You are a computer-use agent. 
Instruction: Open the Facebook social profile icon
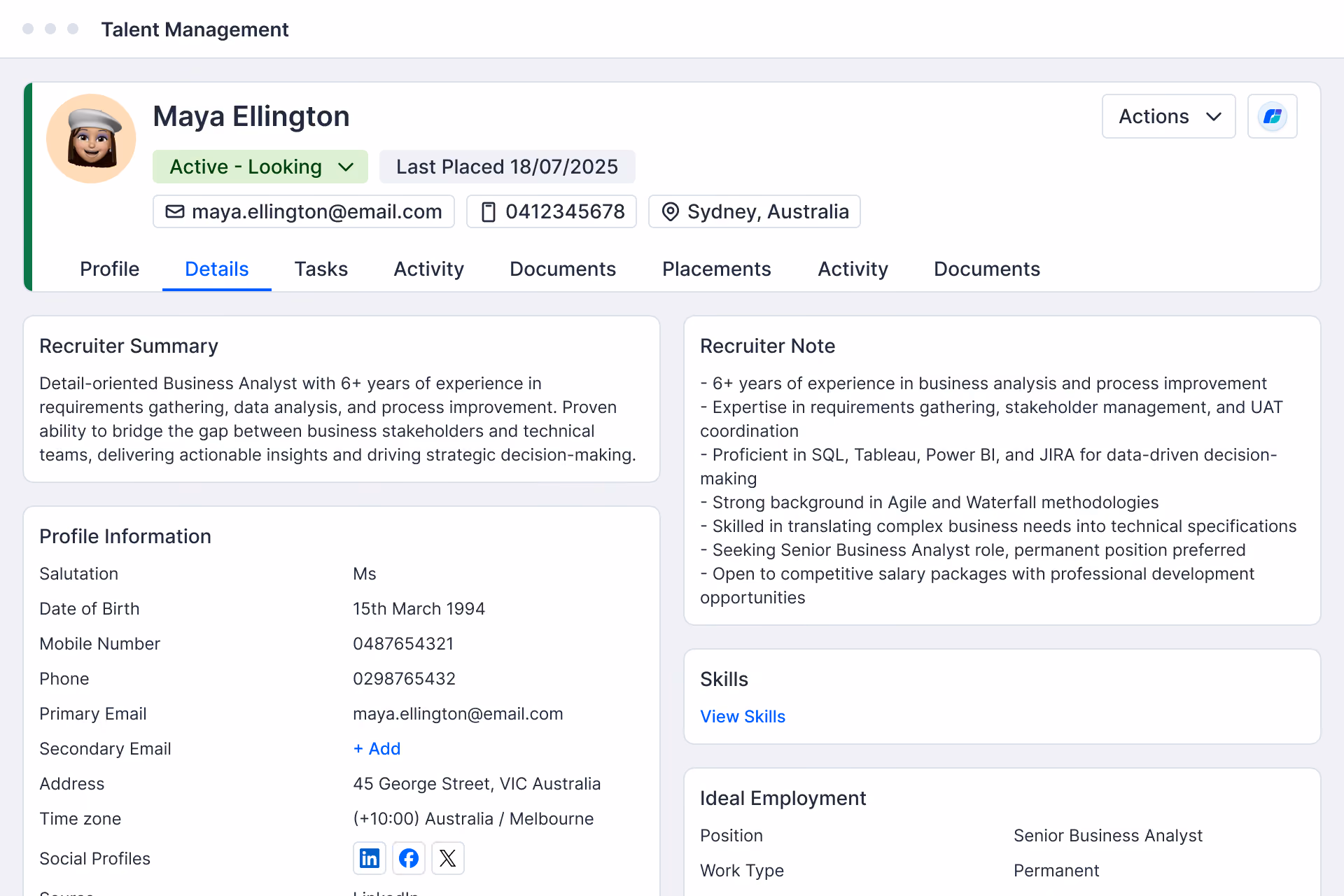tap(409, 858)
